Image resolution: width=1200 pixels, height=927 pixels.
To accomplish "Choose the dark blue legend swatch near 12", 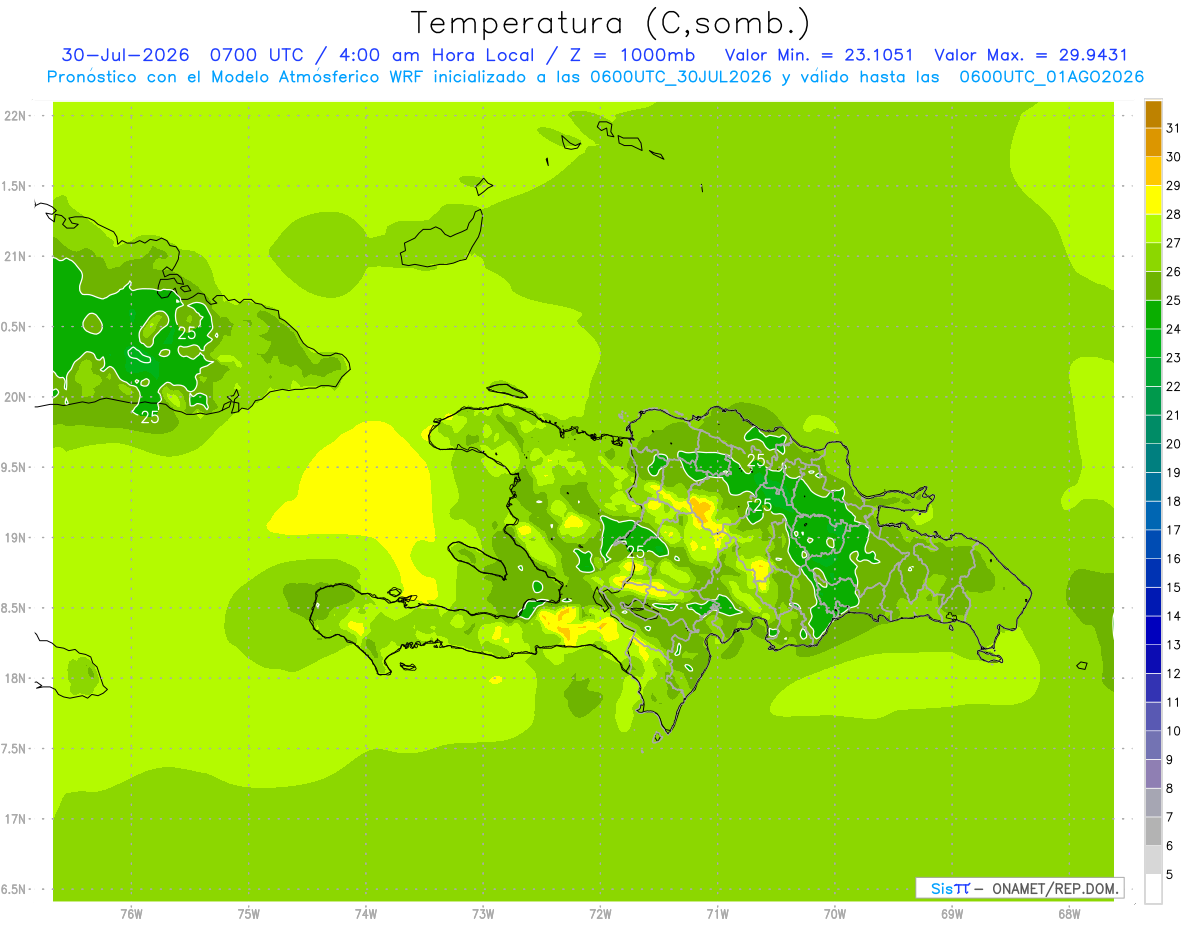I will point(1153,660).
